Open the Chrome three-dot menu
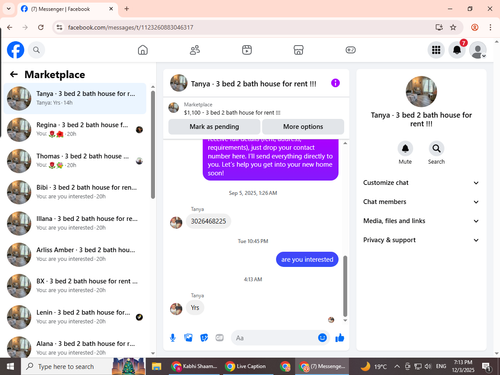 (490, 27)
